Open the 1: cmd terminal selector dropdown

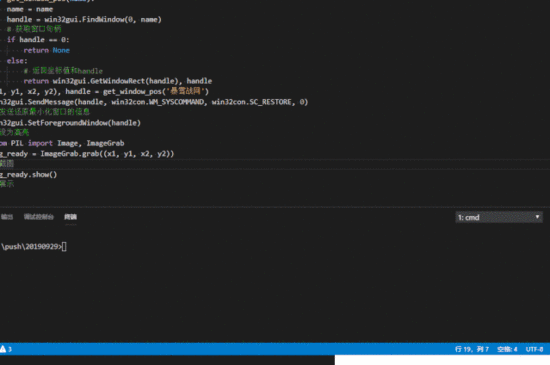tap(498, 217)
